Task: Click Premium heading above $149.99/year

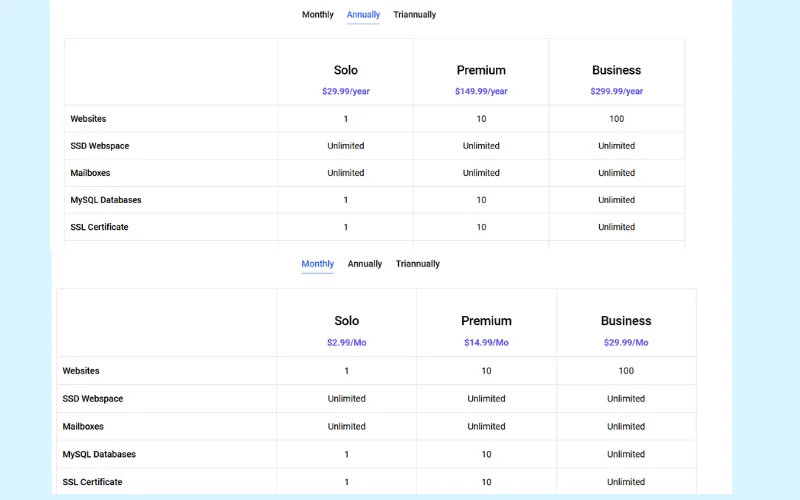Action: (481, 70)
